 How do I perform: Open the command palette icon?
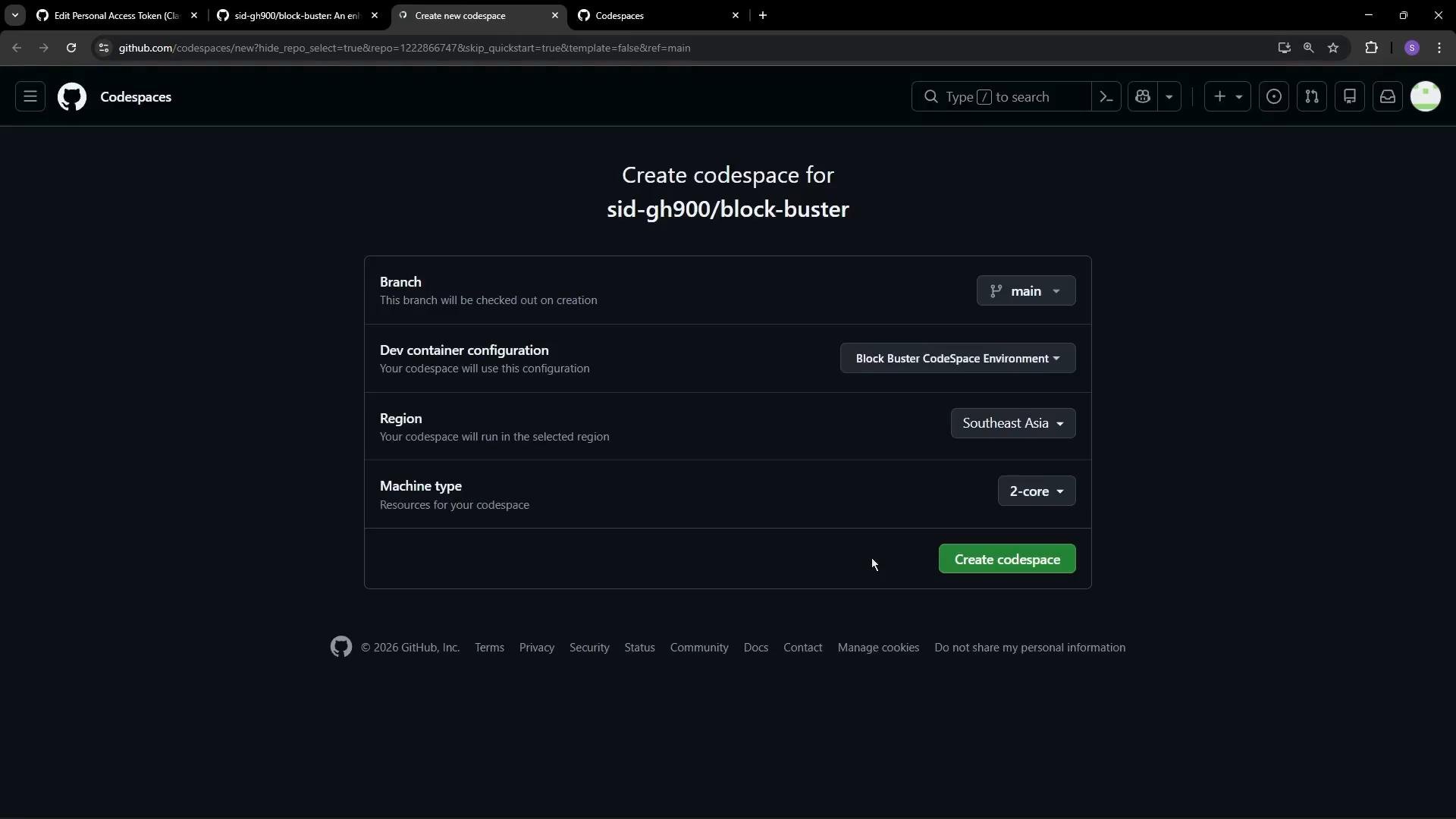click(1106, 96)
